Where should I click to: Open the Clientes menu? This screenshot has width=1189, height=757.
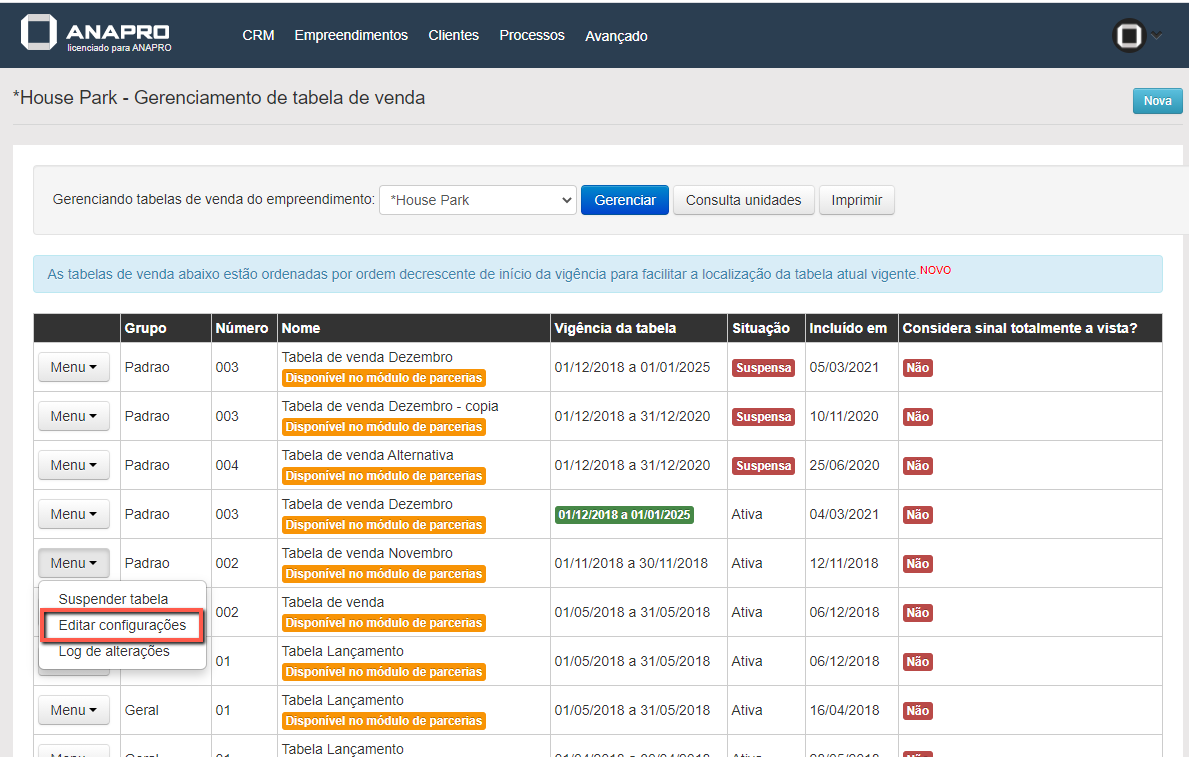tap(453, 36)
